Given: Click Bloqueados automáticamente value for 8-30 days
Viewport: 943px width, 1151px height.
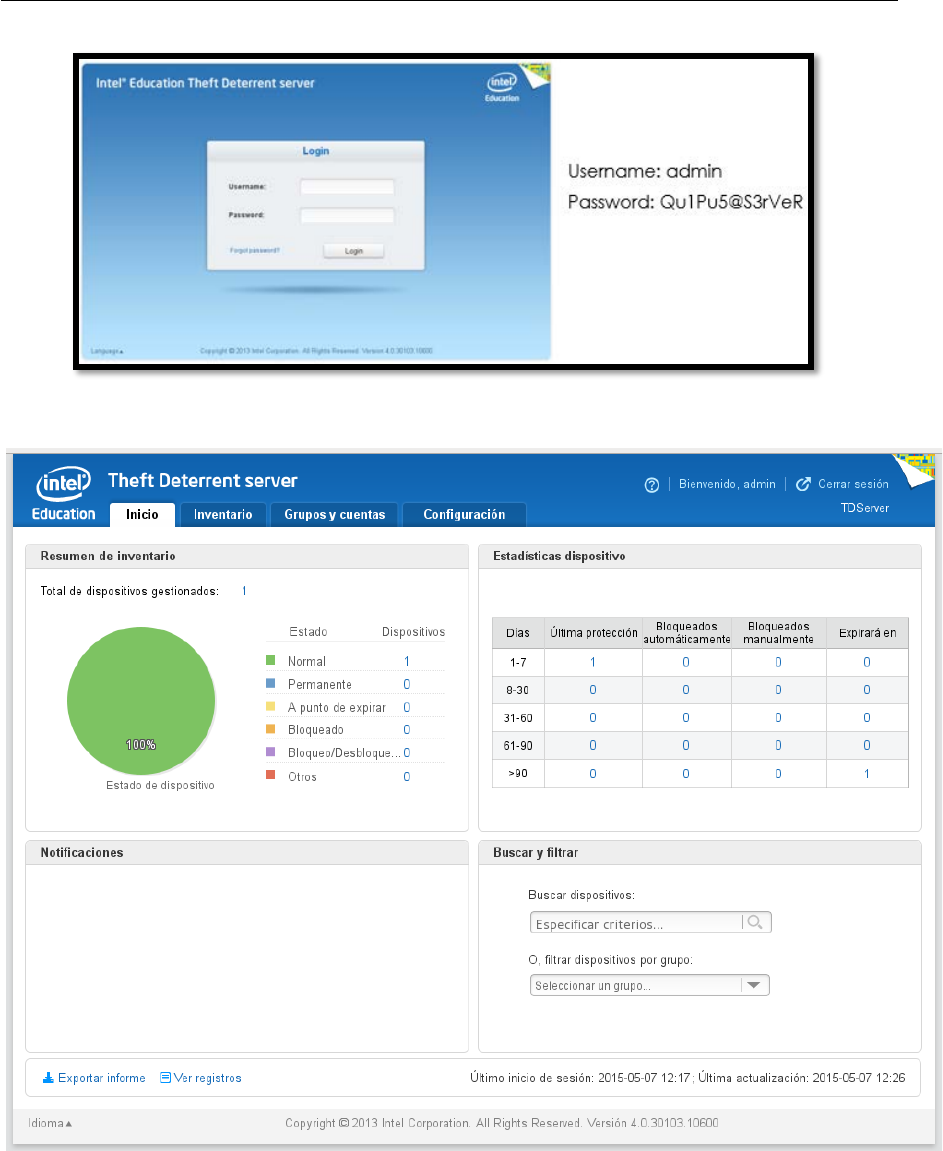Looking at the screenshot, I should [685, 690].
